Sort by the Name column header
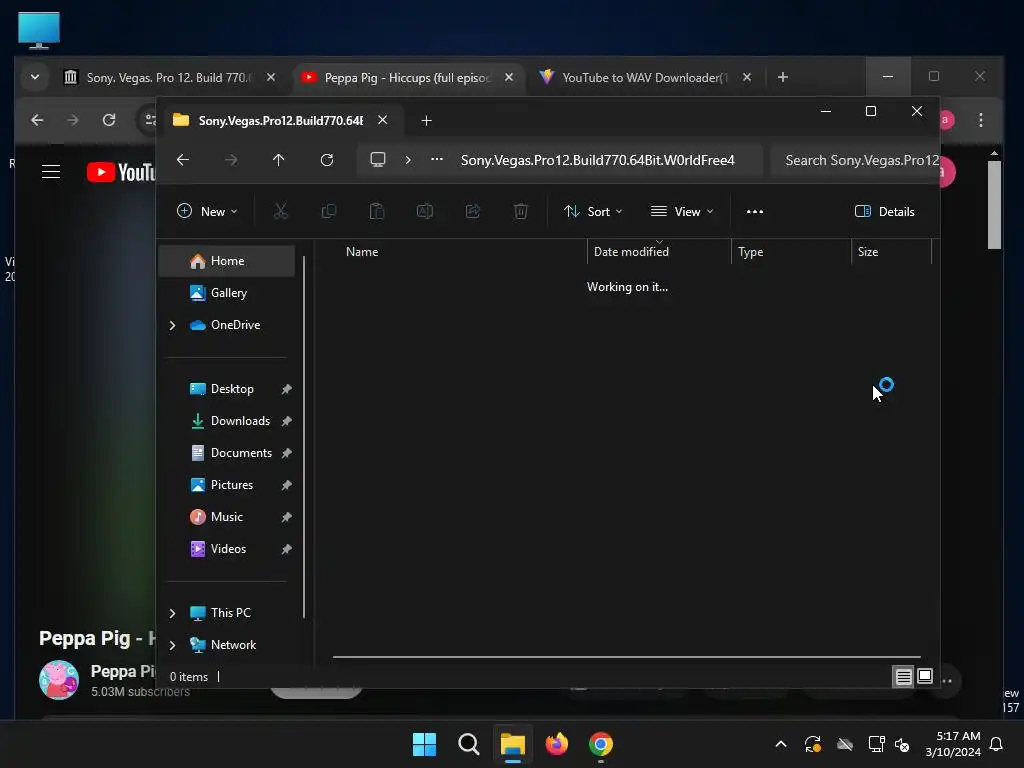1024x768 pixels. (x=362, y=252)
